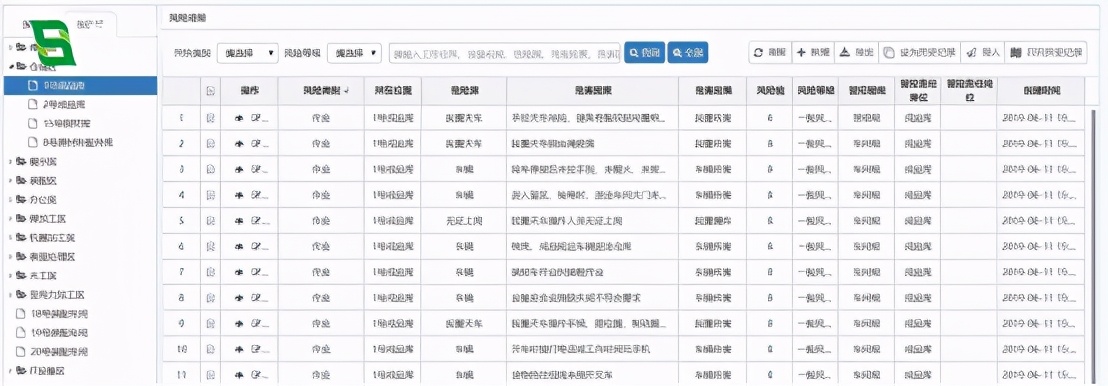Focus the keyword search input field

505,53
